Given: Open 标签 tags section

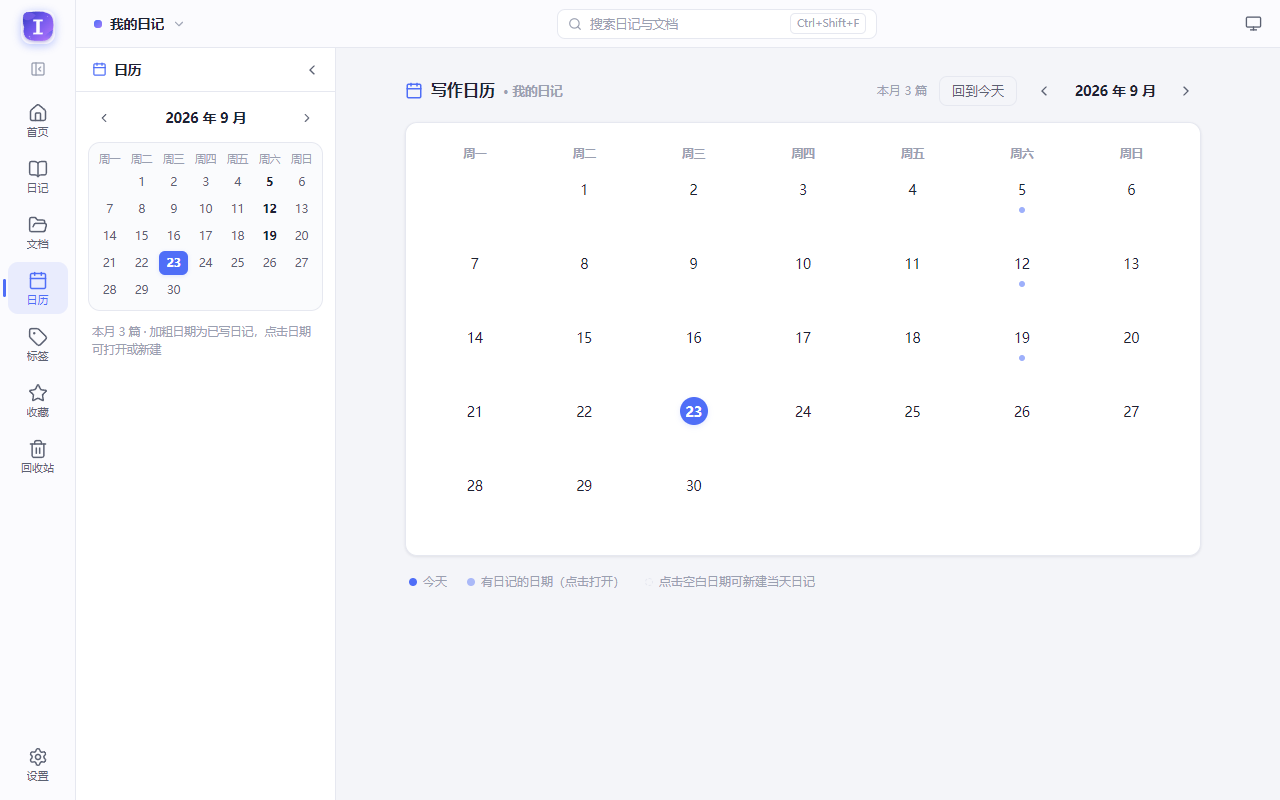Looking at the screenshot, I should [x=38, y=344].
